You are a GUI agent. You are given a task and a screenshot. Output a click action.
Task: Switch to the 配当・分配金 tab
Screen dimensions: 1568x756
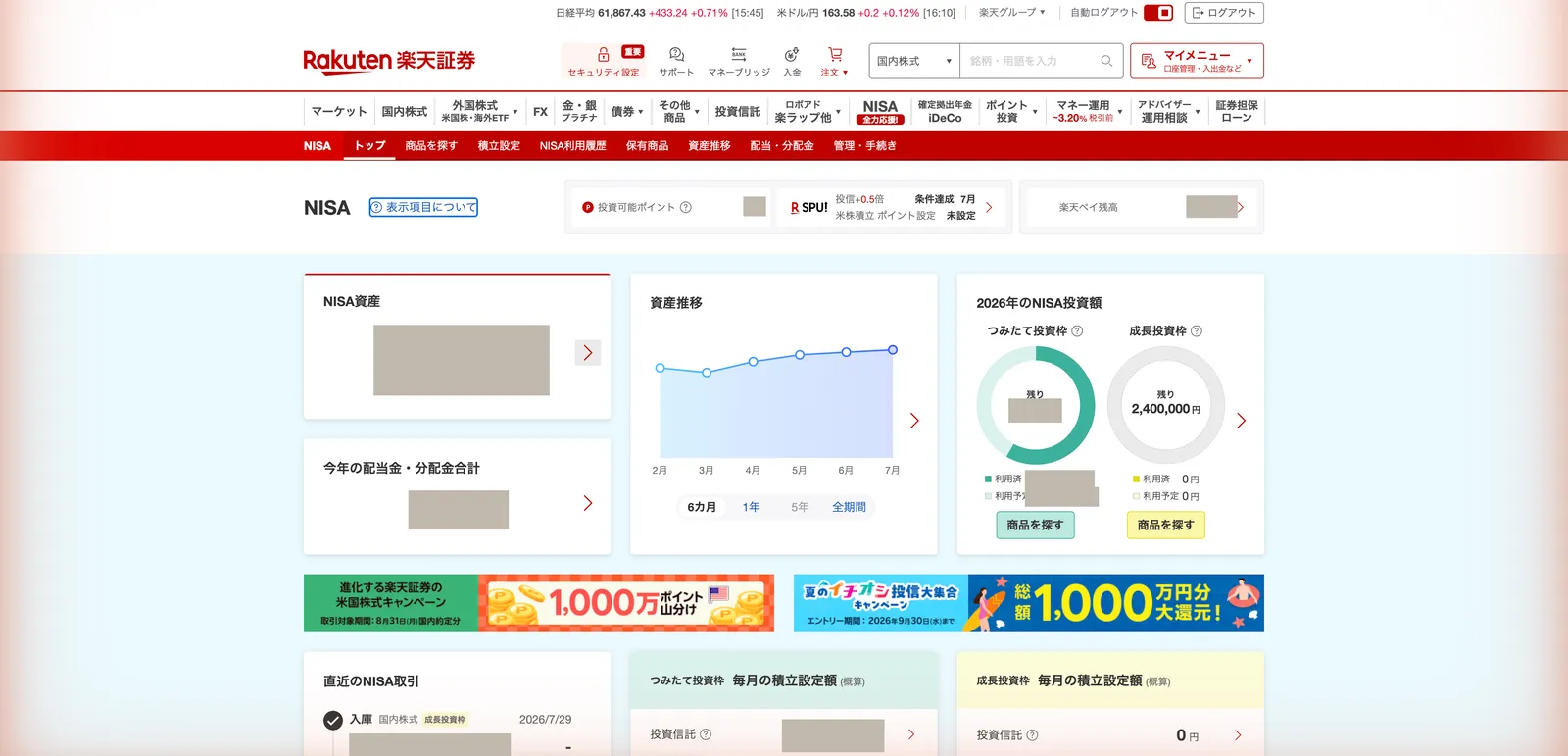pos(782,146)
